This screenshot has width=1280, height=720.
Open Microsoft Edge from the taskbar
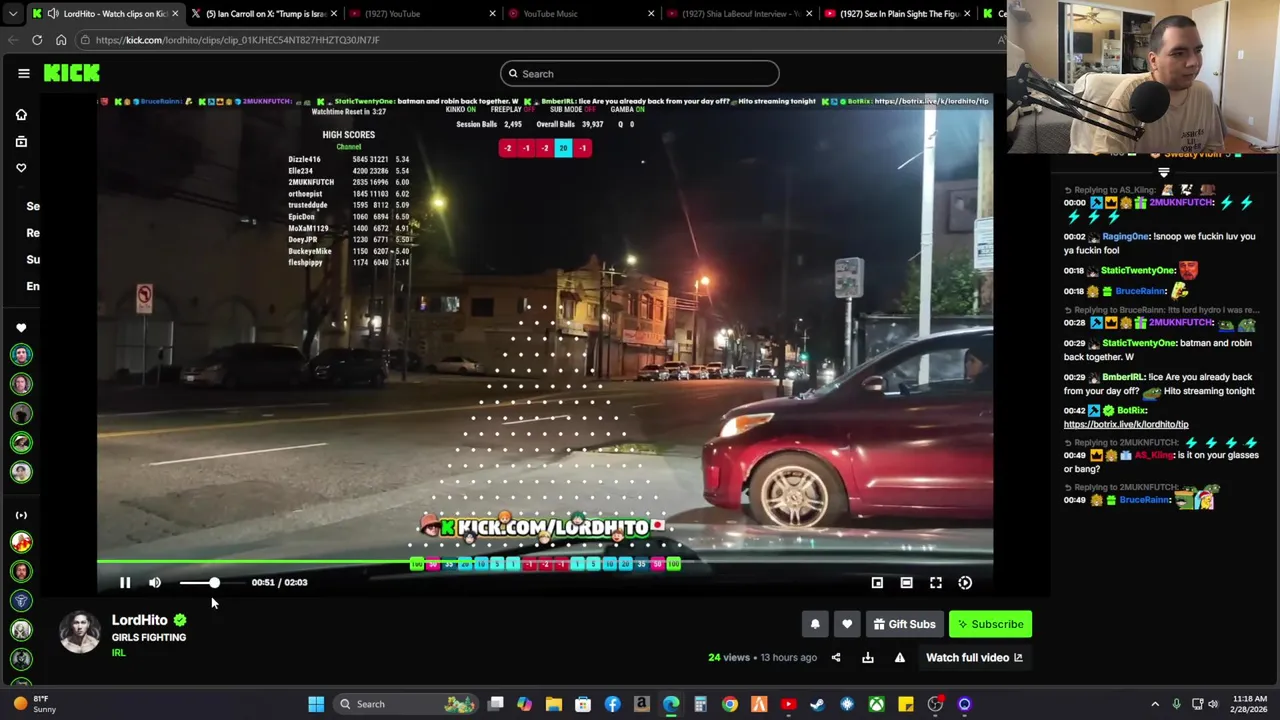click(x=671, y=704)
